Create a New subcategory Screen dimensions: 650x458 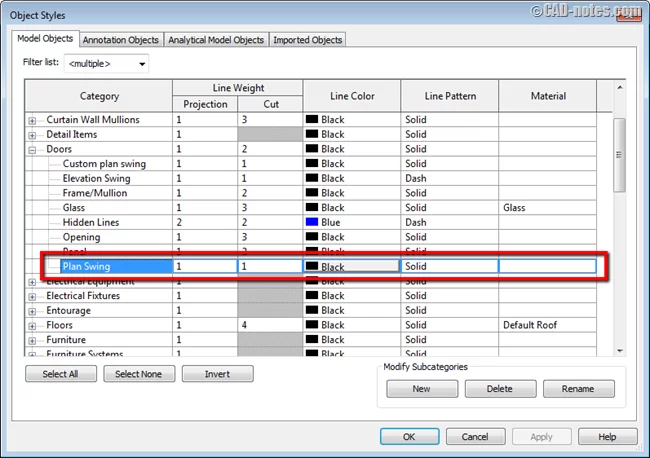pyautogui.click(x=421, y=389)
